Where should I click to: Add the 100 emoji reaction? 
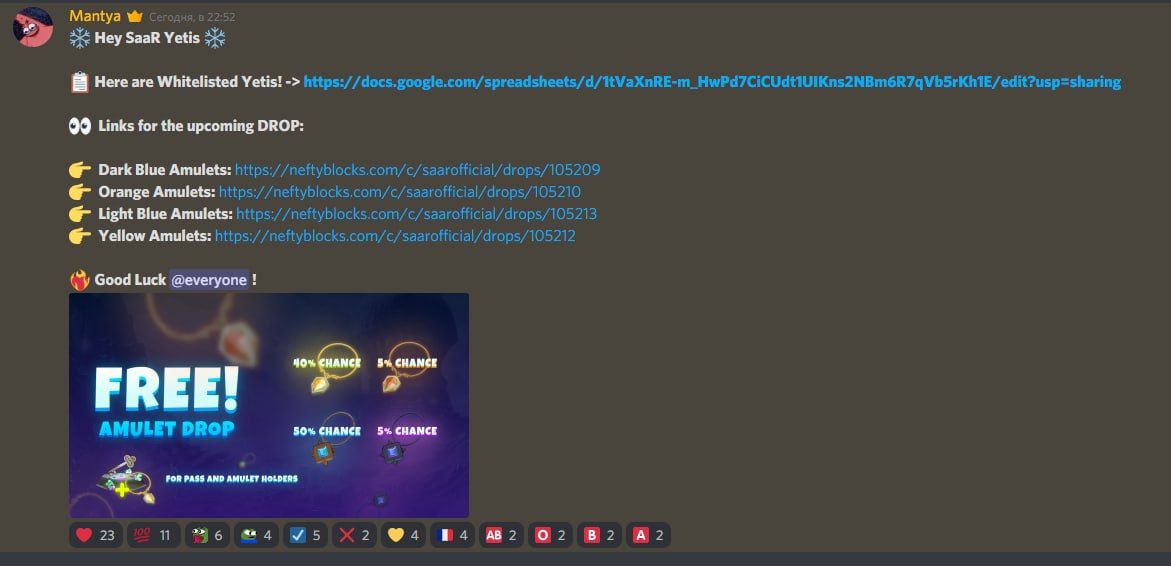(152, 535)
